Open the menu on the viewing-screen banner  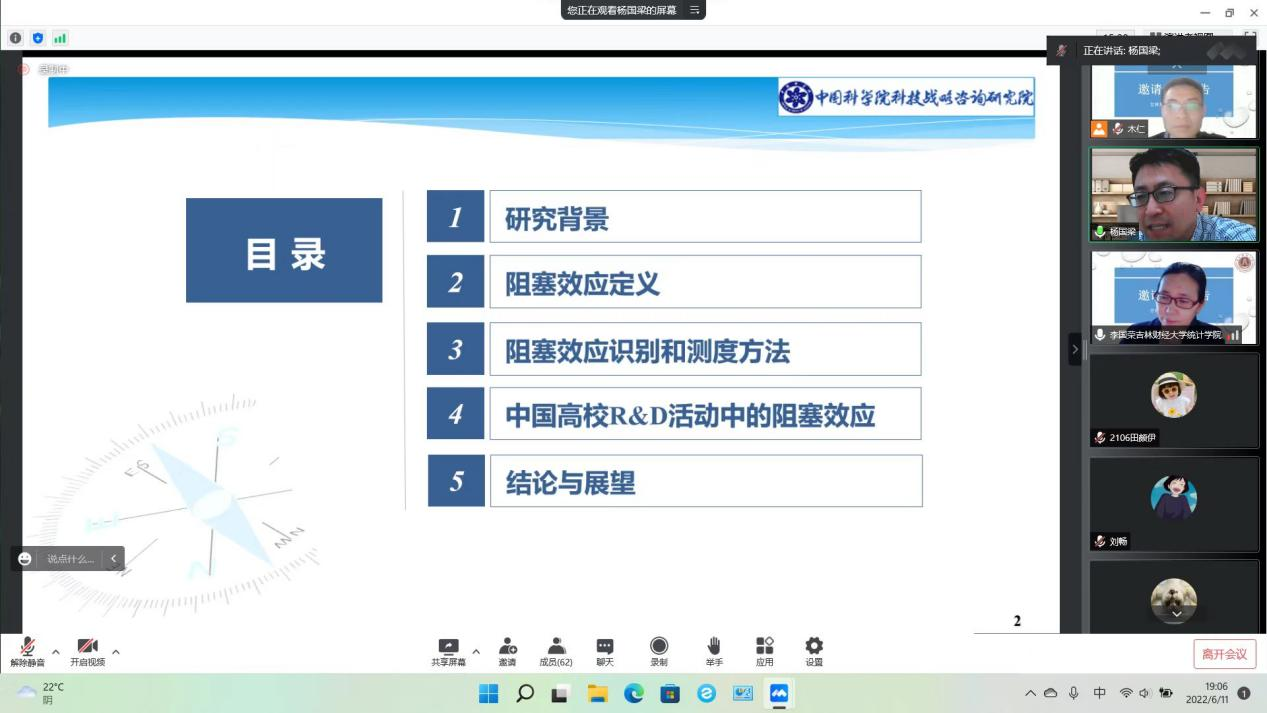point(694,10)
